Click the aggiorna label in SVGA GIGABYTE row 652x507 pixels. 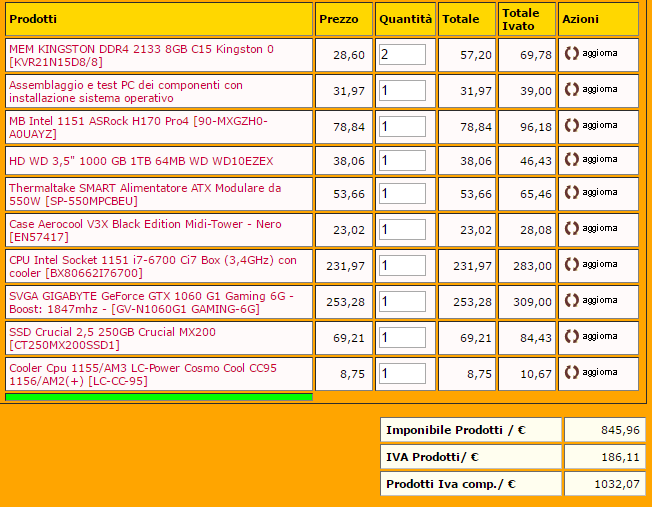(x=600, y=300)
